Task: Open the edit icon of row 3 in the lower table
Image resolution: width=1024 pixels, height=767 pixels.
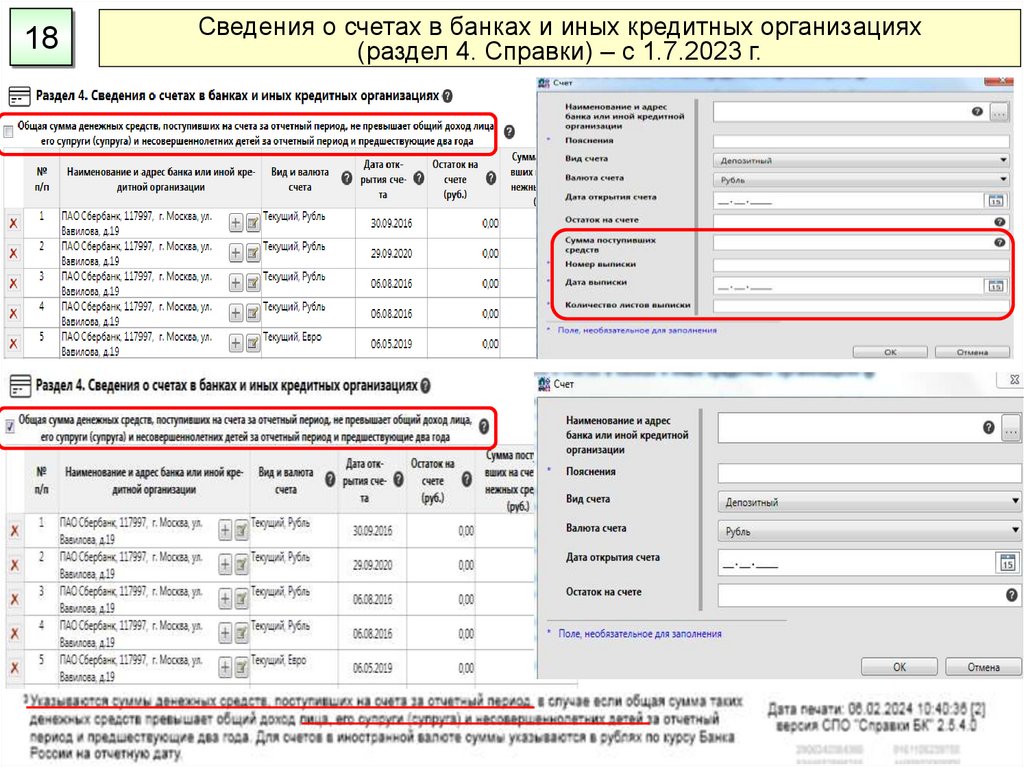Action: [x=241, y=598]
